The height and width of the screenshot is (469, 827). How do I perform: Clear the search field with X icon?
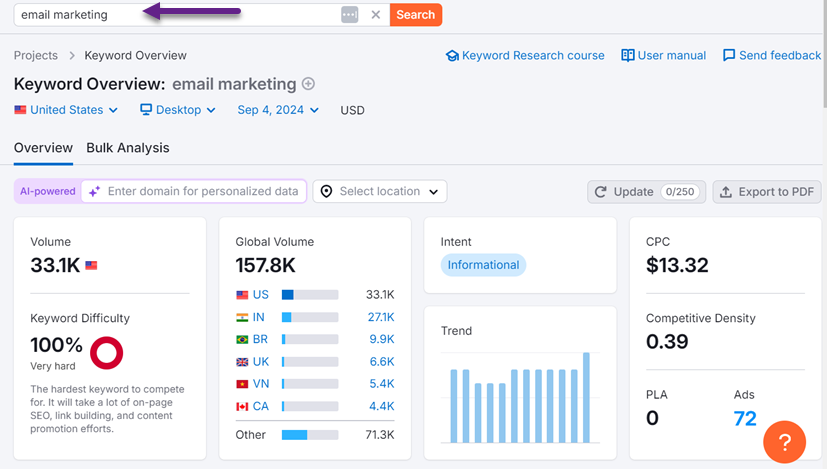pos(375,15)
